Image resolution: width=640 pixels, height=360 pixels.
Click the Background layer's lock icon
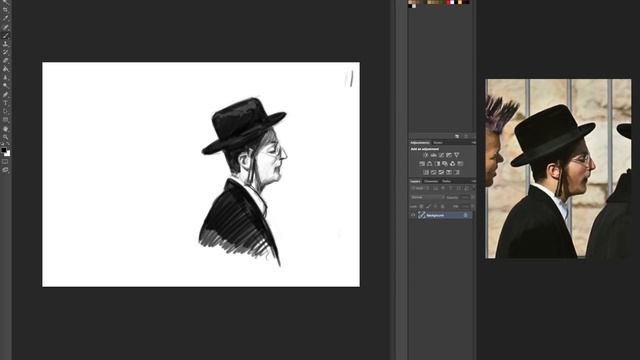[x=466, y=215]
